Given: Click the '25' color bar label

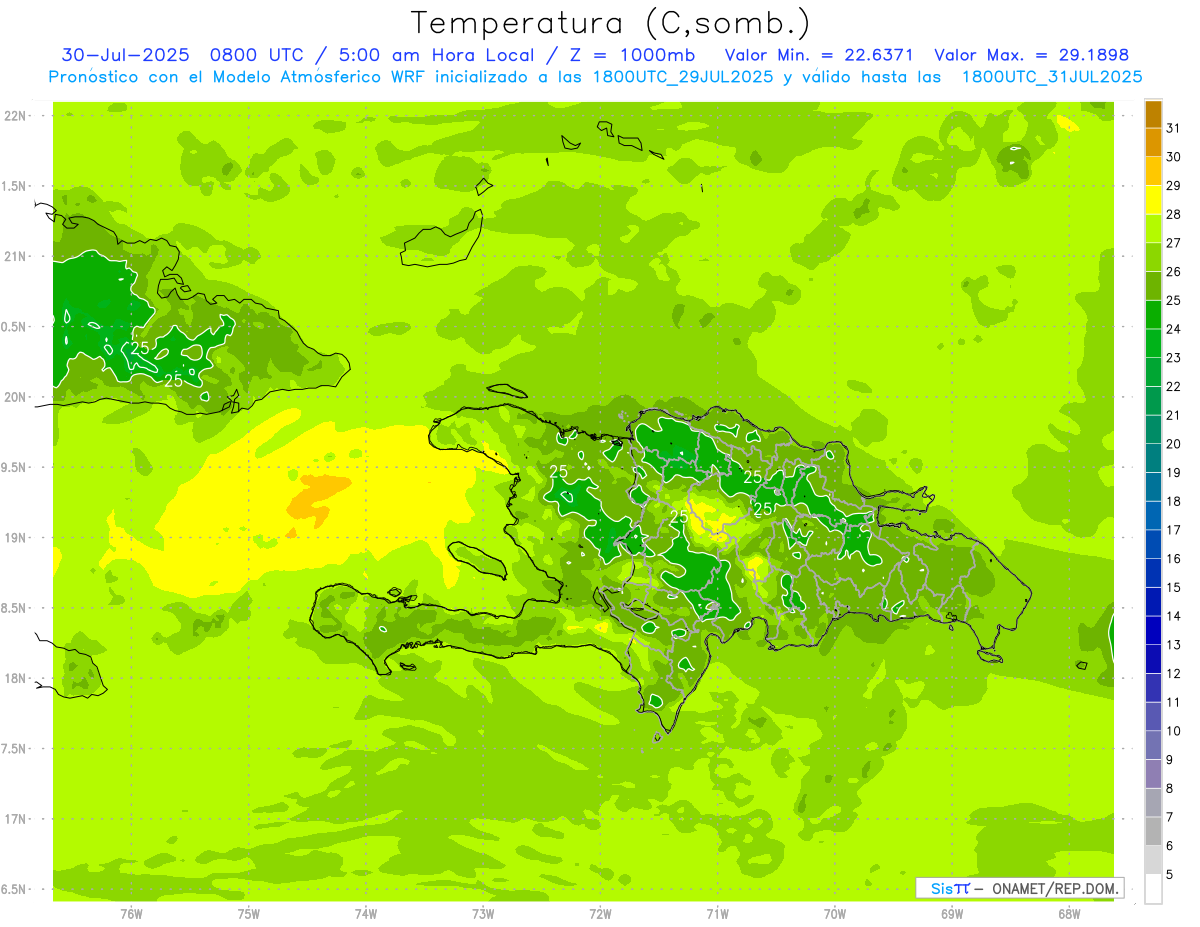Looking at the screenshot, I should pos(1174,300).
